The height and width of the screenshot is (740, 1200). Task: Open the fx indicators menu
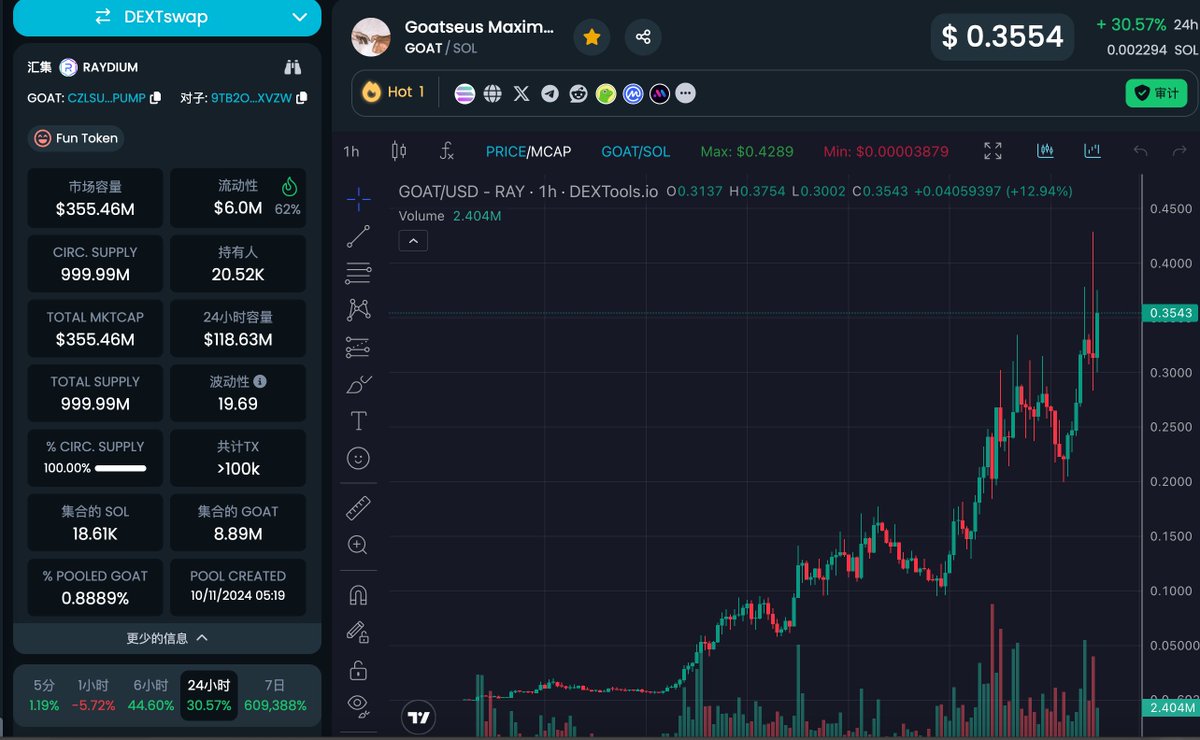[447, 152]
